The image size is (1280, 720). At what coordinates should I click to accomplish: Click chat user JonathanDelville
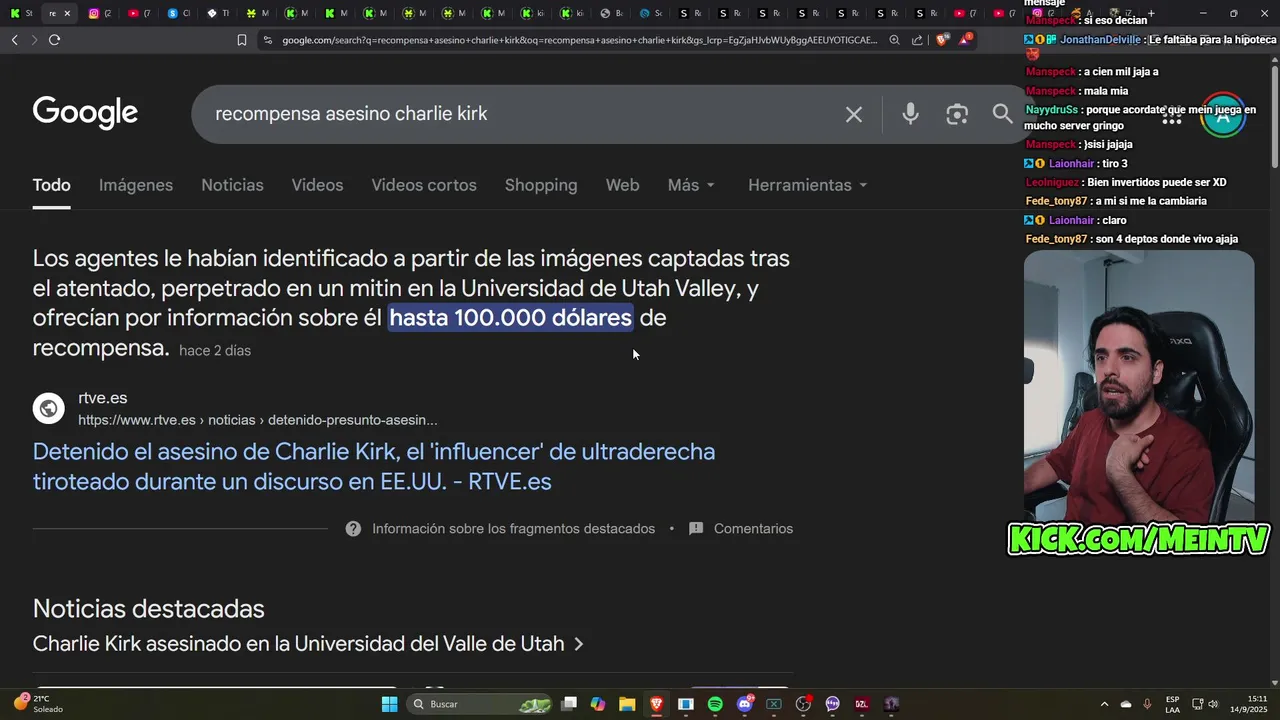point(1100,40)
